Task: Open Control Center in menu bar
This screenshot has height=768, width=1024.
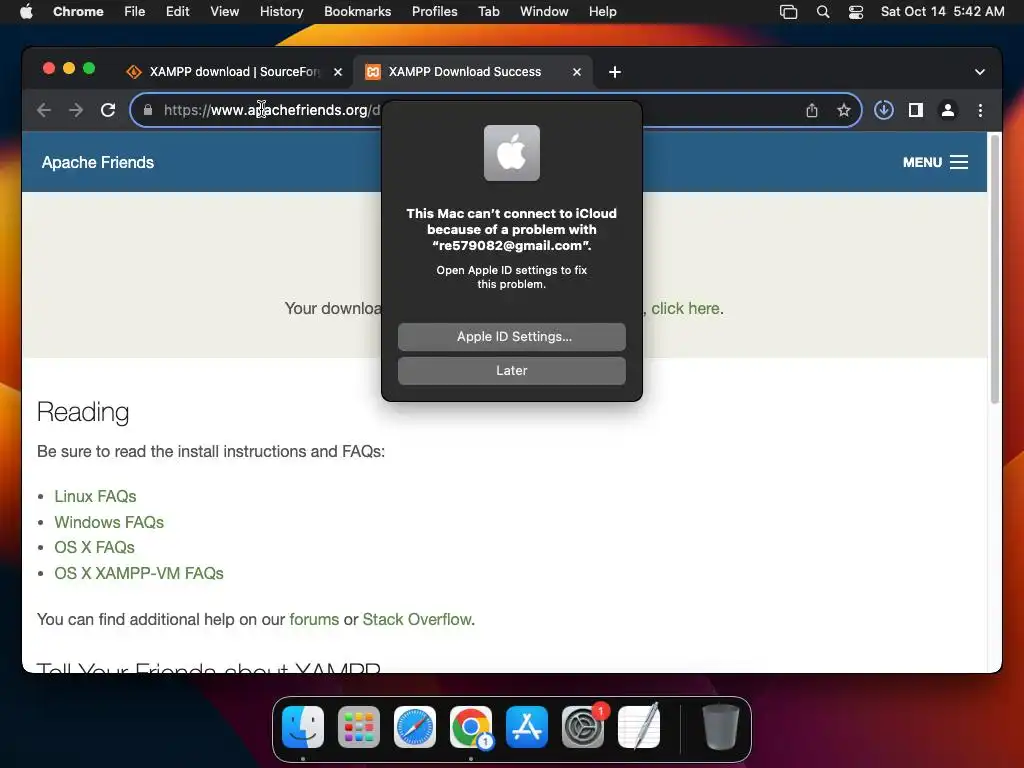Action: coord(856,12)
